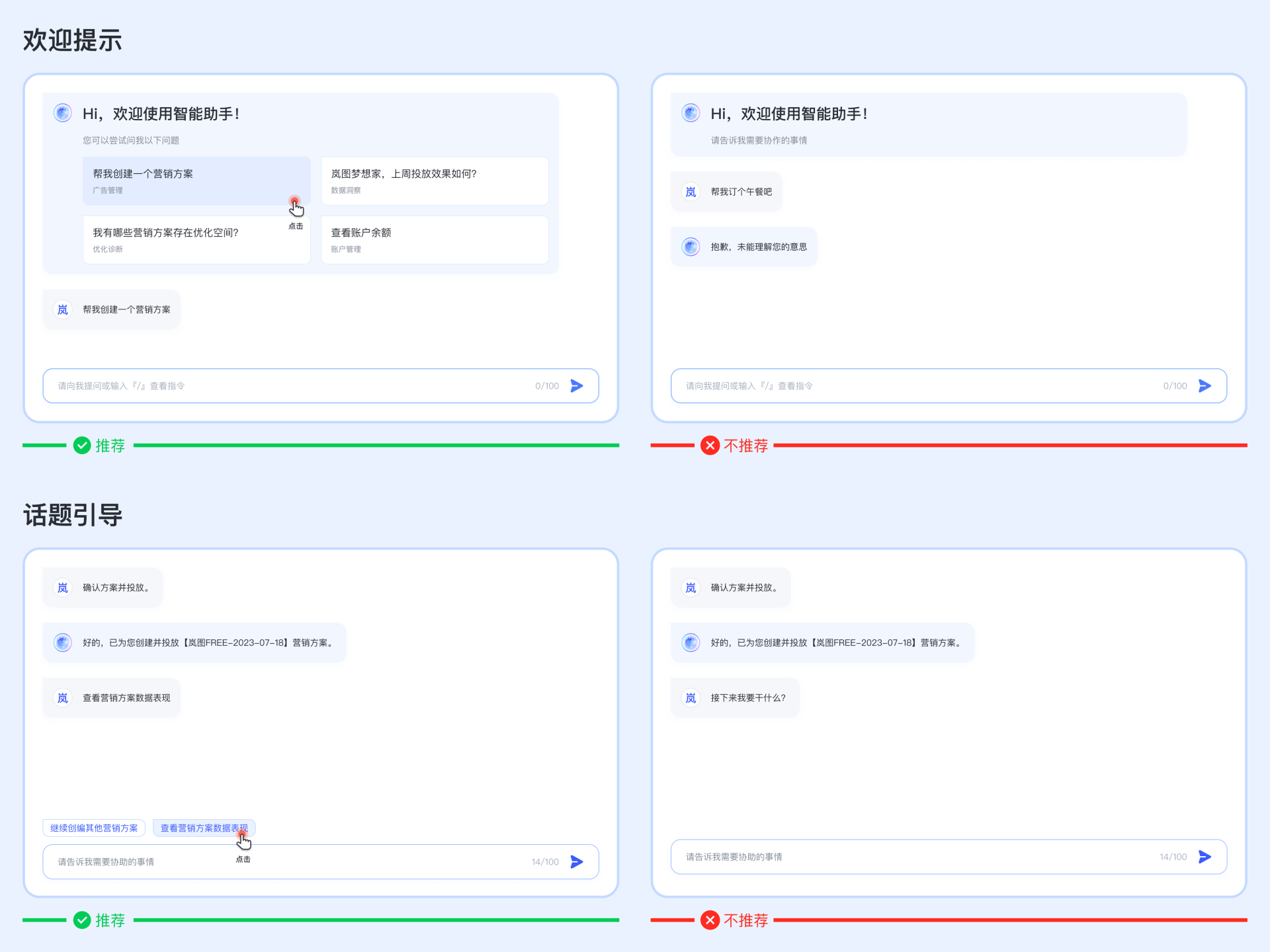Focus the input box in the "接下来我要干什么?" panel
1270x952 pixels.
click(913, 857)
